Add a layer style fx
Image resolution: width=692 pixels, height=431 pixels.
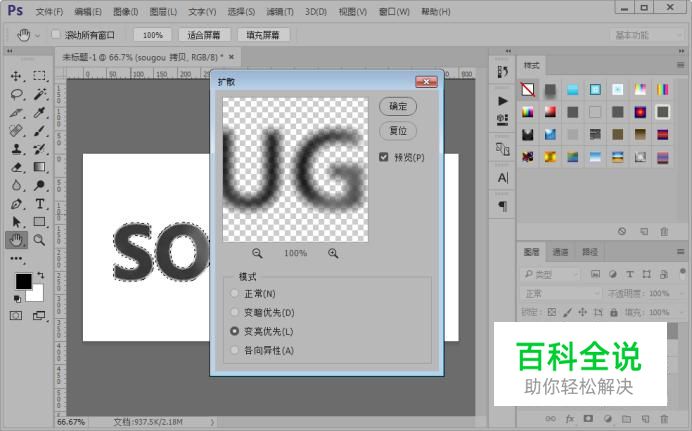tap(570, 419)
